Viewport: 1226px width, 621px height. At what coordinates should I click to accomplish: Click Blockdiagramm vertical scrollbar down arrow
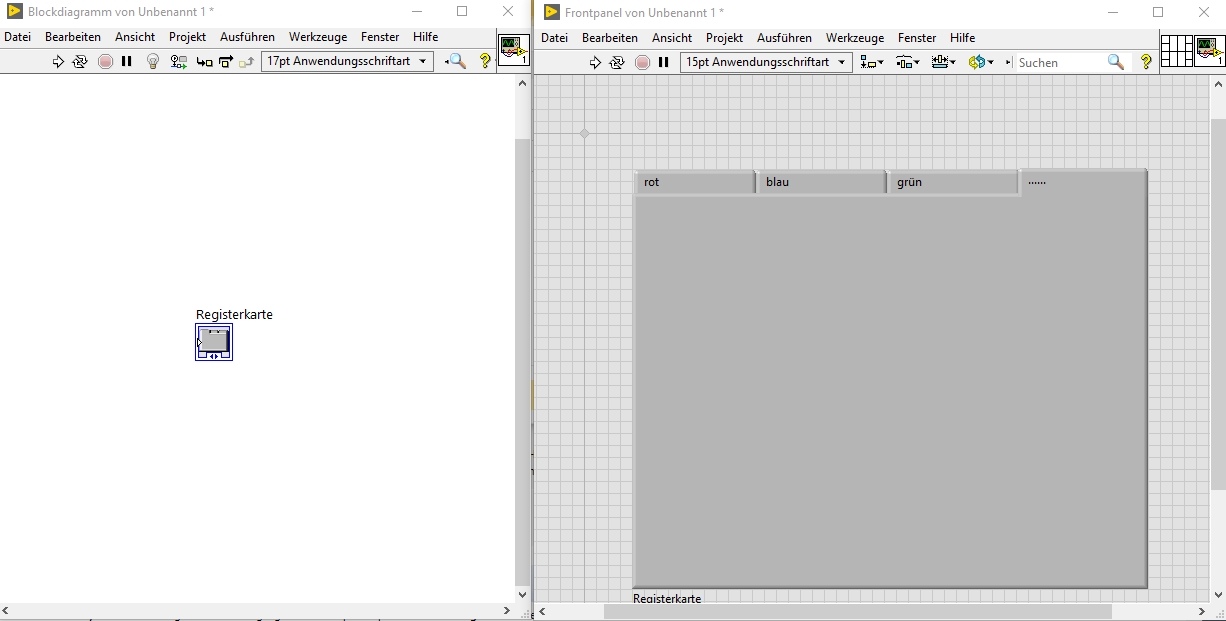click(522, 594)
